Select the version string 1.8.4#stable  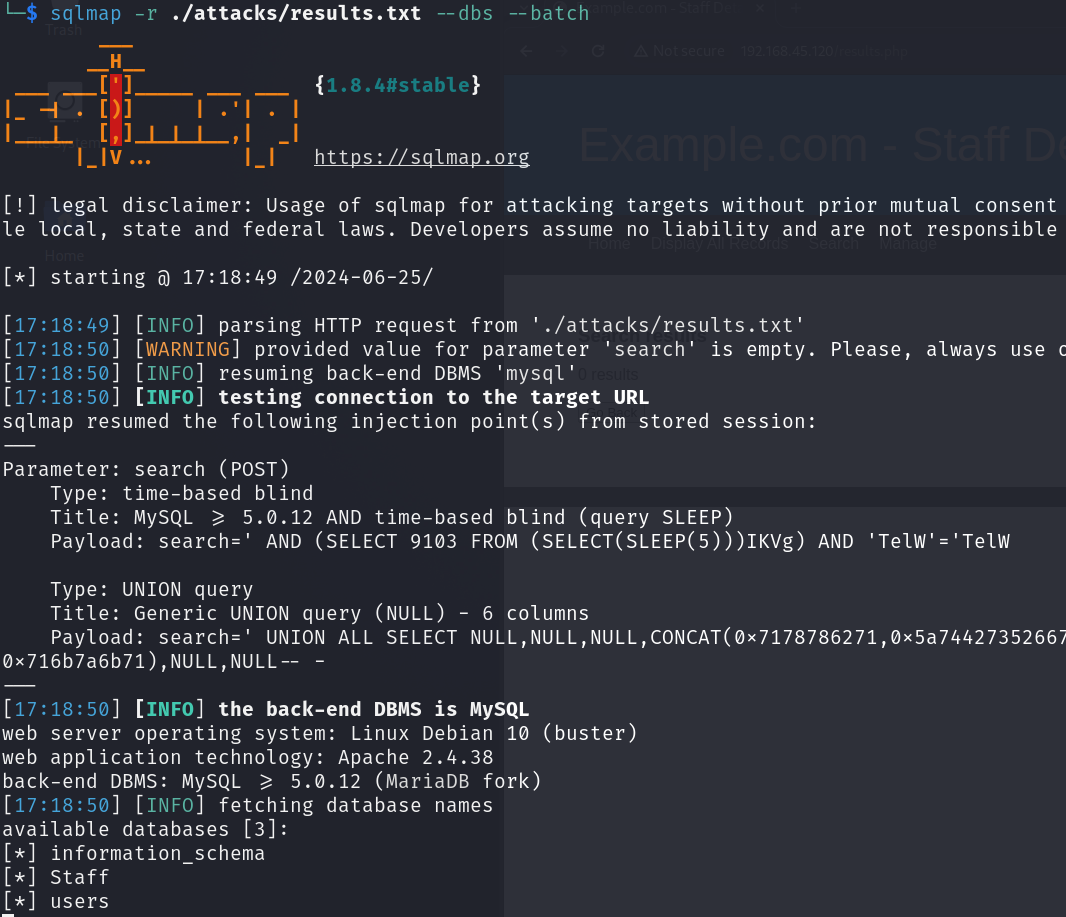tap(398, 85)
